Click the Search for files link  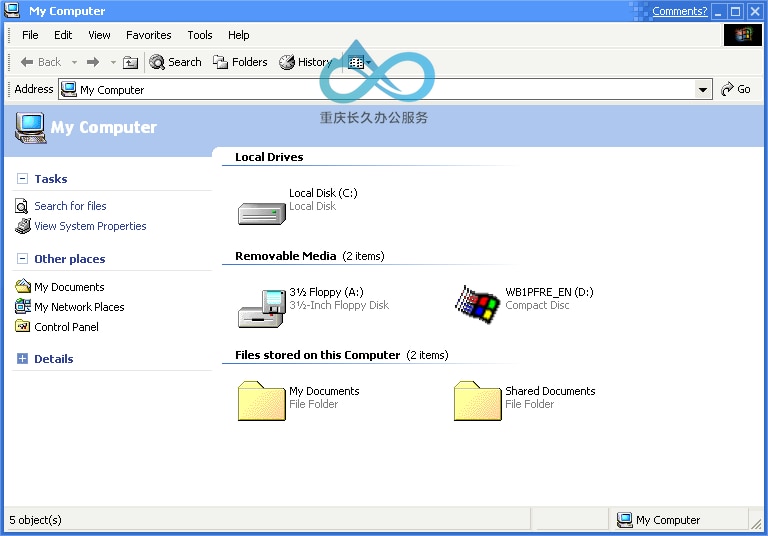point(70,206)
